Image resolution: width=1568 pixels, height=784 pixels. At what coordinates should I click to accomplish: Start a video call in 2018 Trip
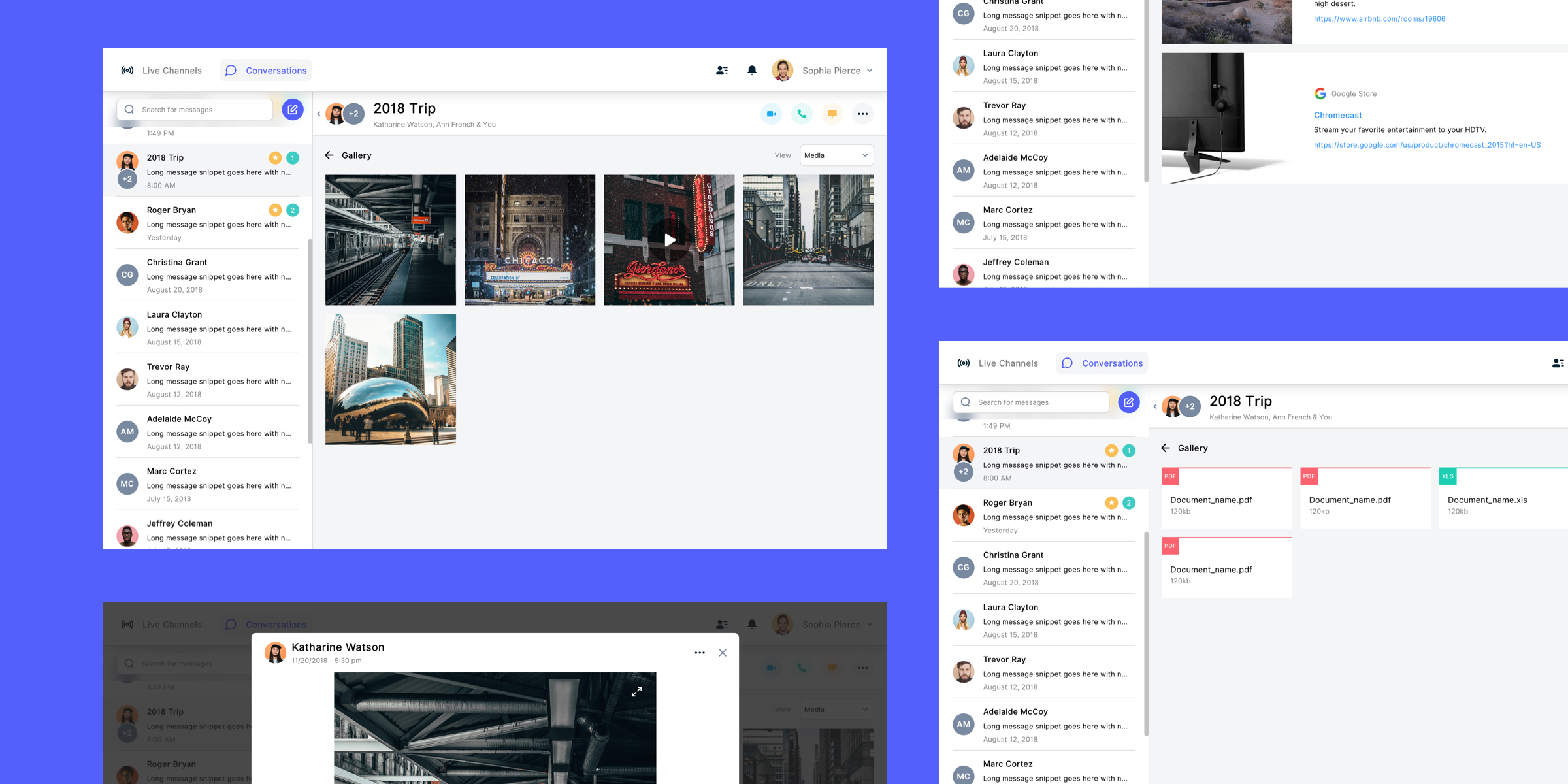771,114
